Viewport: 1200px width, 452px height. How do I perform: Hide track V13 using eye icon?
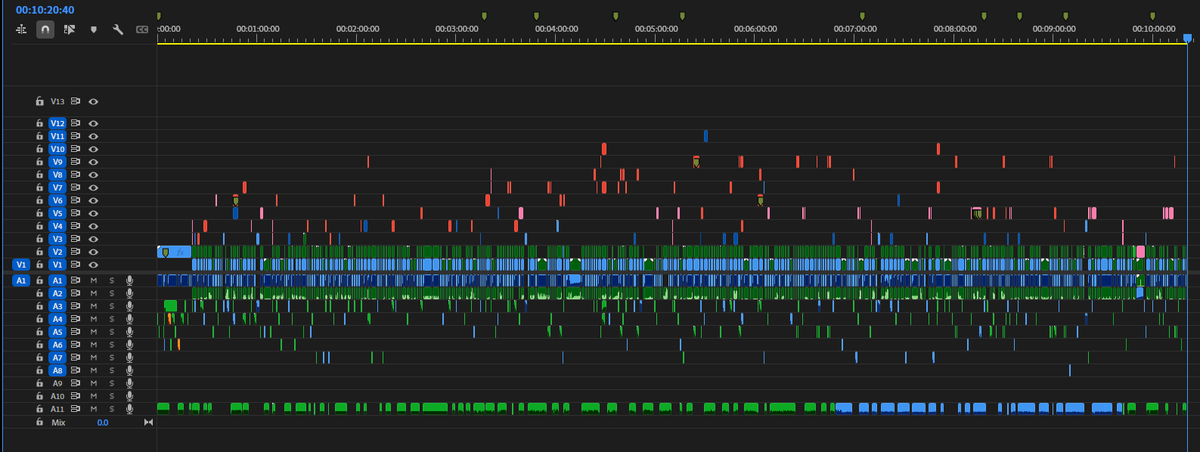tap(93, 101)
